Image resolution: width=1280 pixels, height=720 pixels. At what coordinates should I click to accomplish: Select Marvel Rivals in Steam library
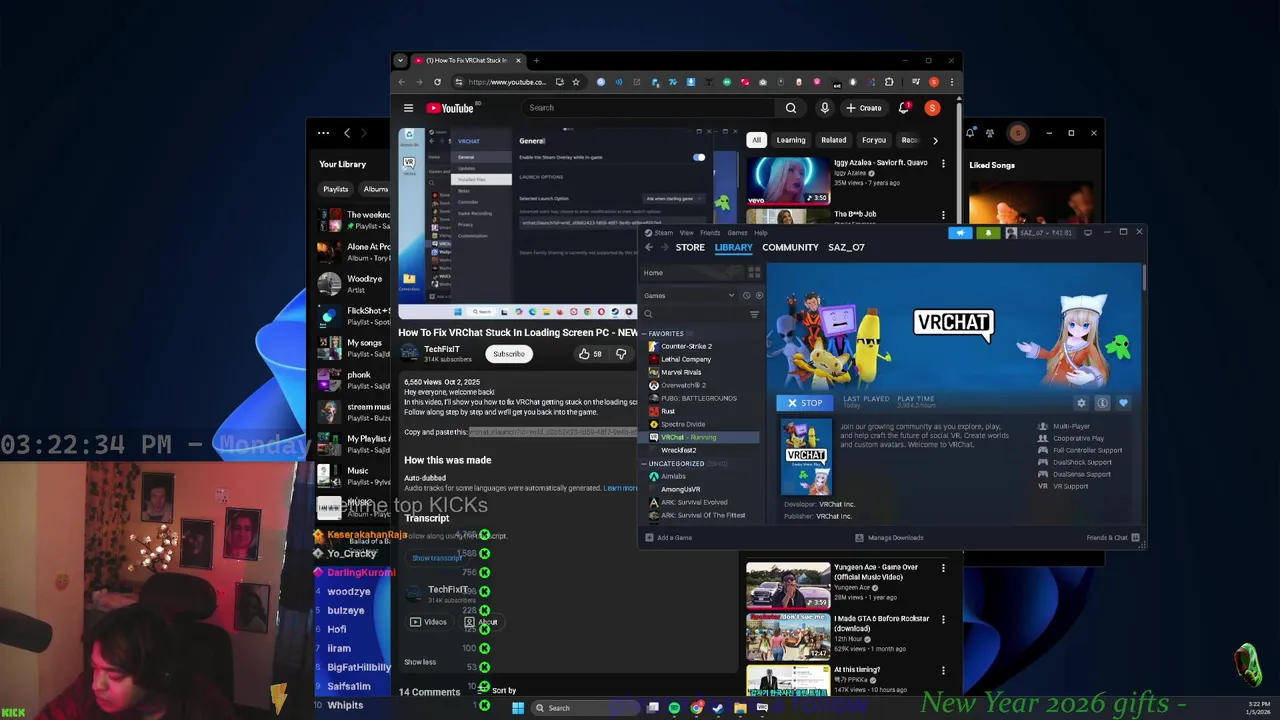(680, 372)
